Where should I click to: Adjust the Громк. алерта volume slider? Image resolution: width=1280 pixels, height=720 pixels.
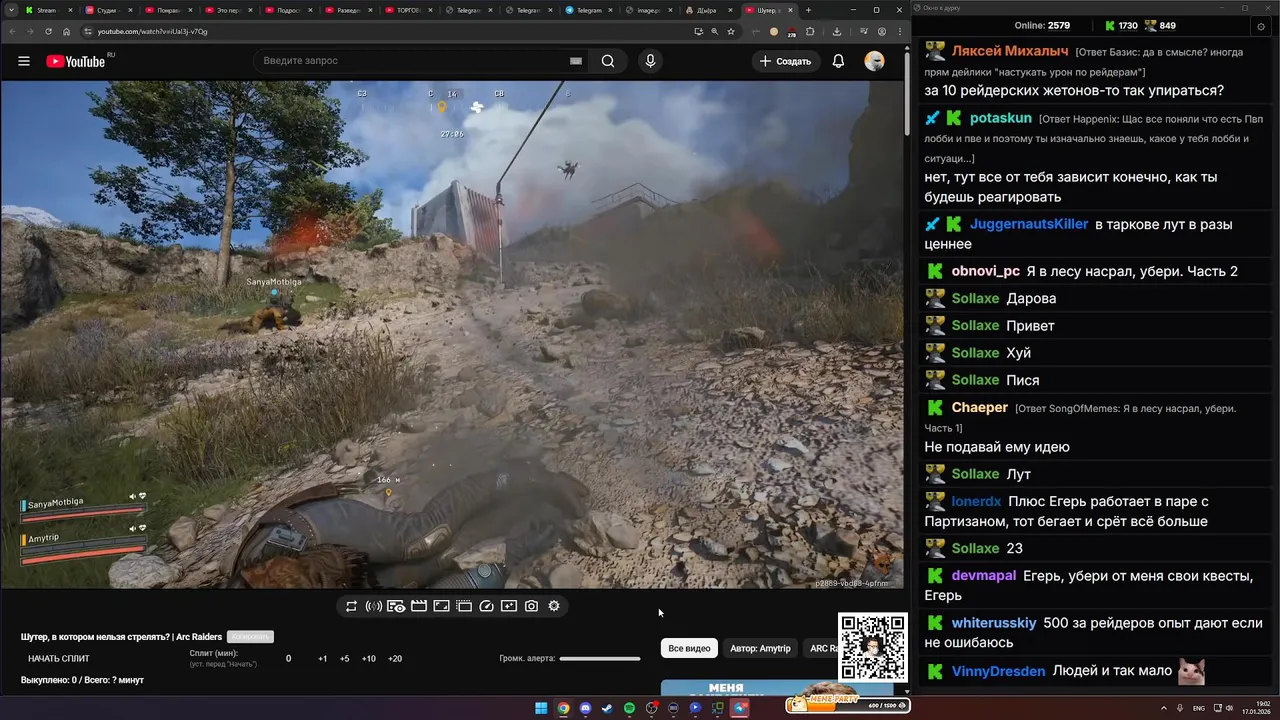(600, 659)
